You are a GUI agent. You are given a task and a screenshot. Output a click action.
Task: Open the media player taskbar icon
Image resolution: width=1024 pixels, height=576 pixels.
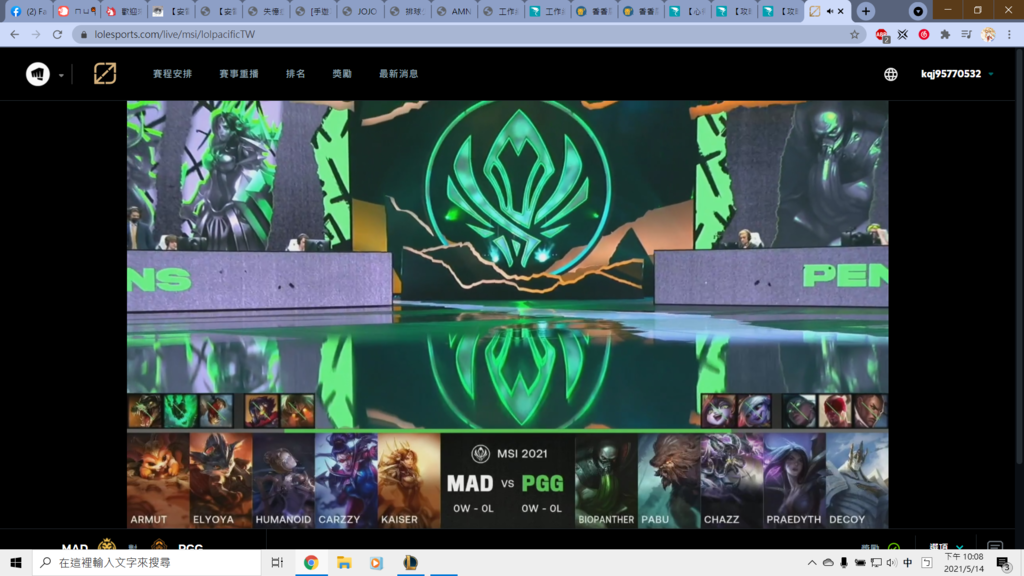377,562
